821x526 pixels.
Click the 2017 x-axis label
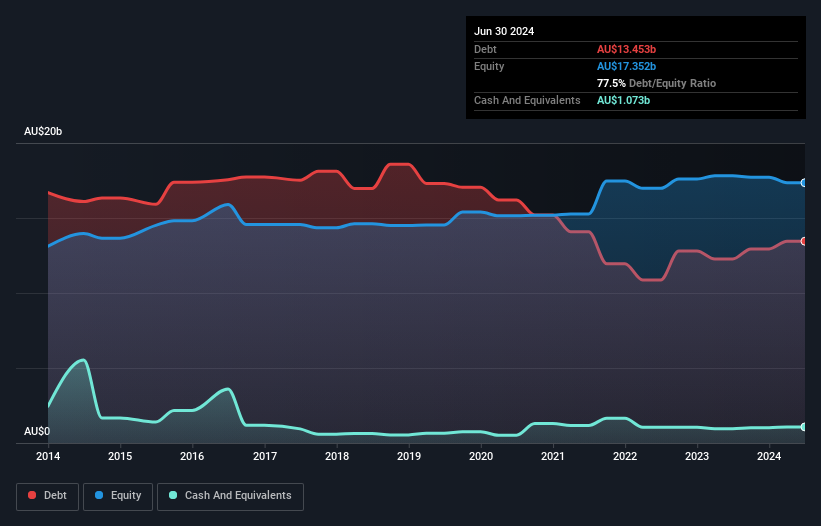click(265, 456)
